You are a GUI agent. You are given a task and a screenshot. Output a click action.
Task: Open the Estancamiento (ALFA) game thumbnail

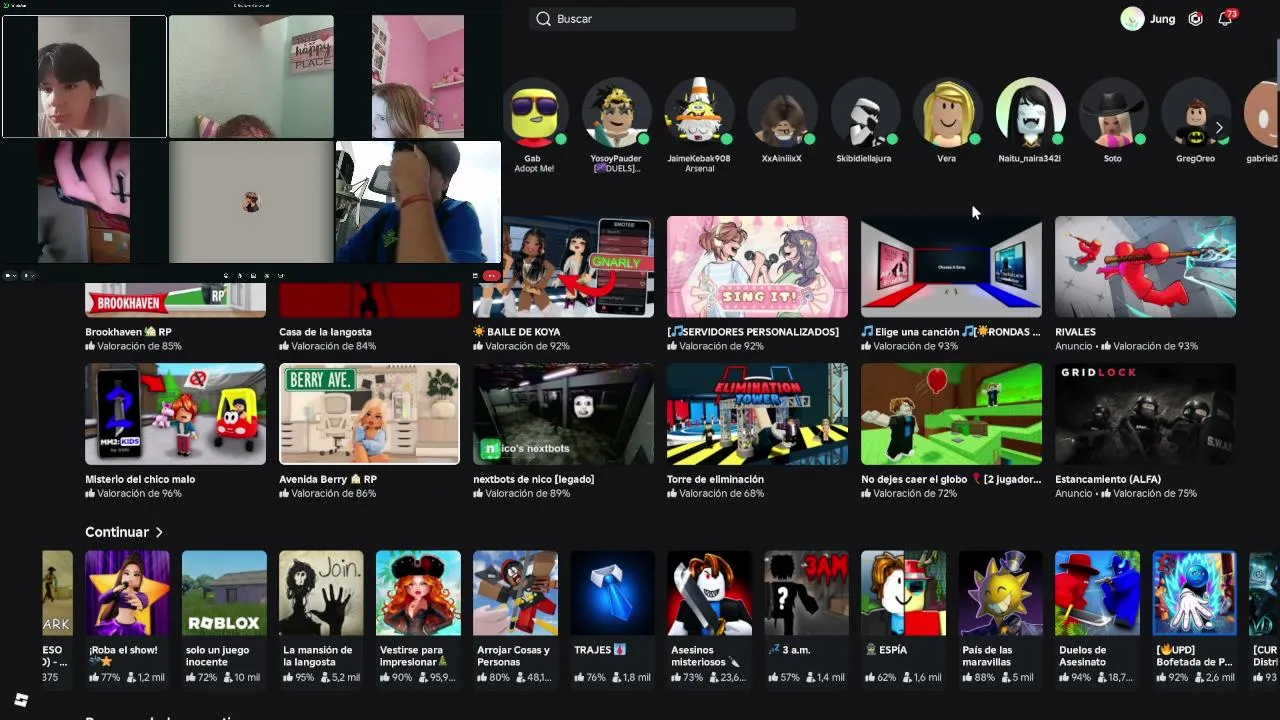click(x=1145, y=414)
